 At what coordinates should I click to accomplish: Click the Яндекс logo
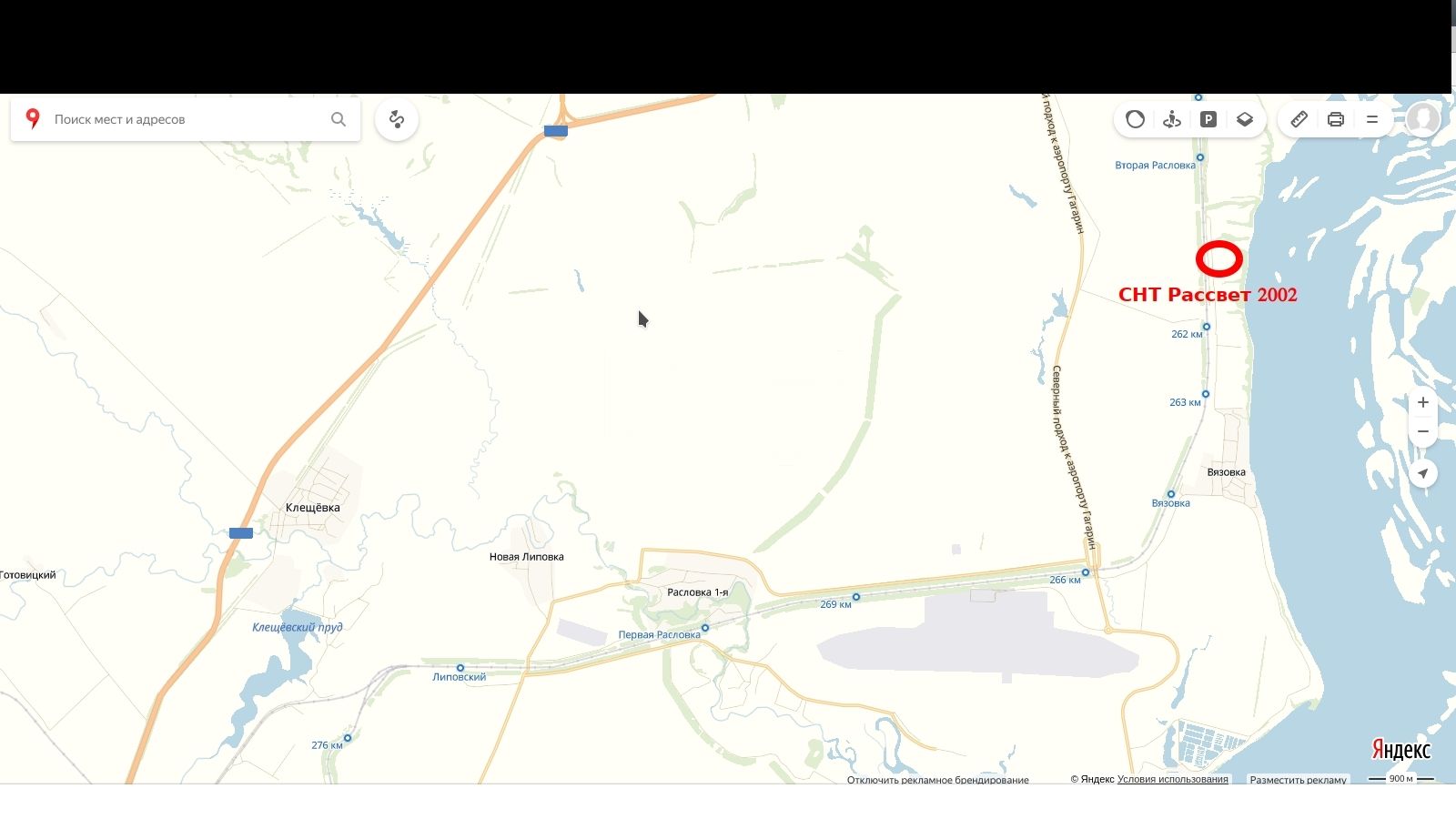[1401, 750]
